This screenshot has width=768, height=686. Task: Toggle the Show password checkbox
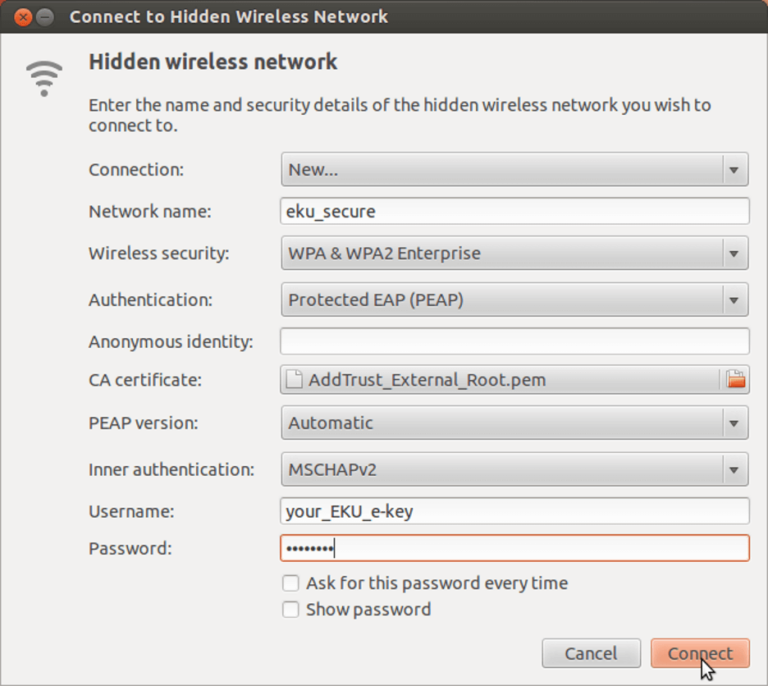(x=291, y=609)
